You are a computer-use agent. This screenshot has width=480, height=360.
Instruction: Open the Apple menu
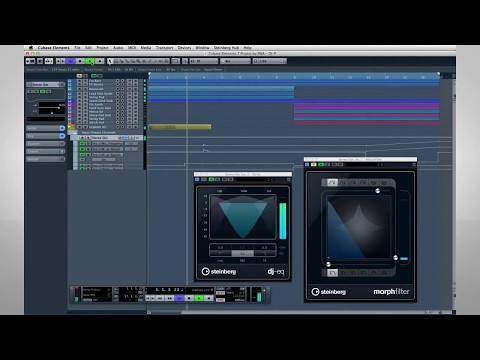[x=31, y=48]
